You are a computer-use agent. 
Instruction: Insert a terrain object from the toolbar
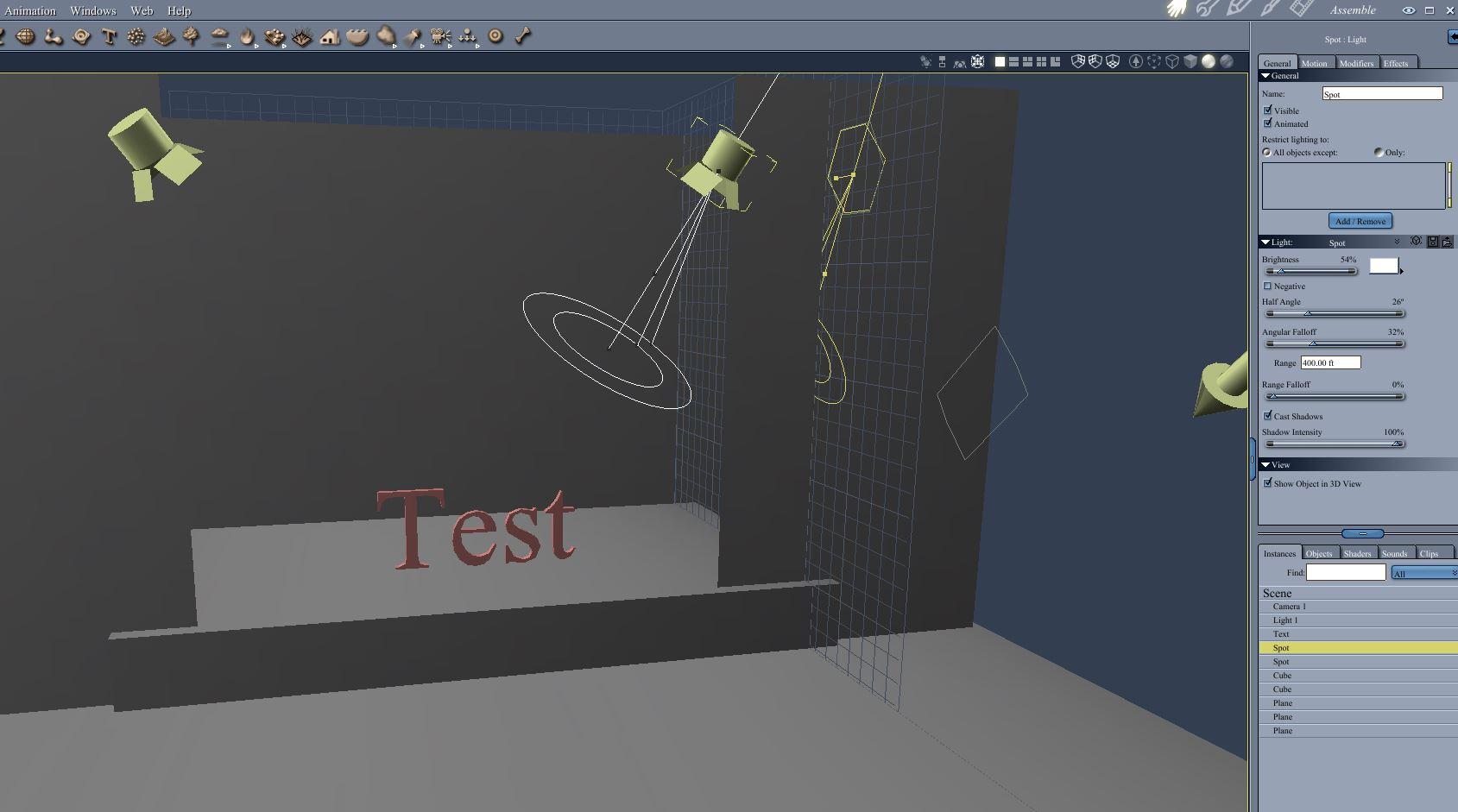(x=163, y=36)
